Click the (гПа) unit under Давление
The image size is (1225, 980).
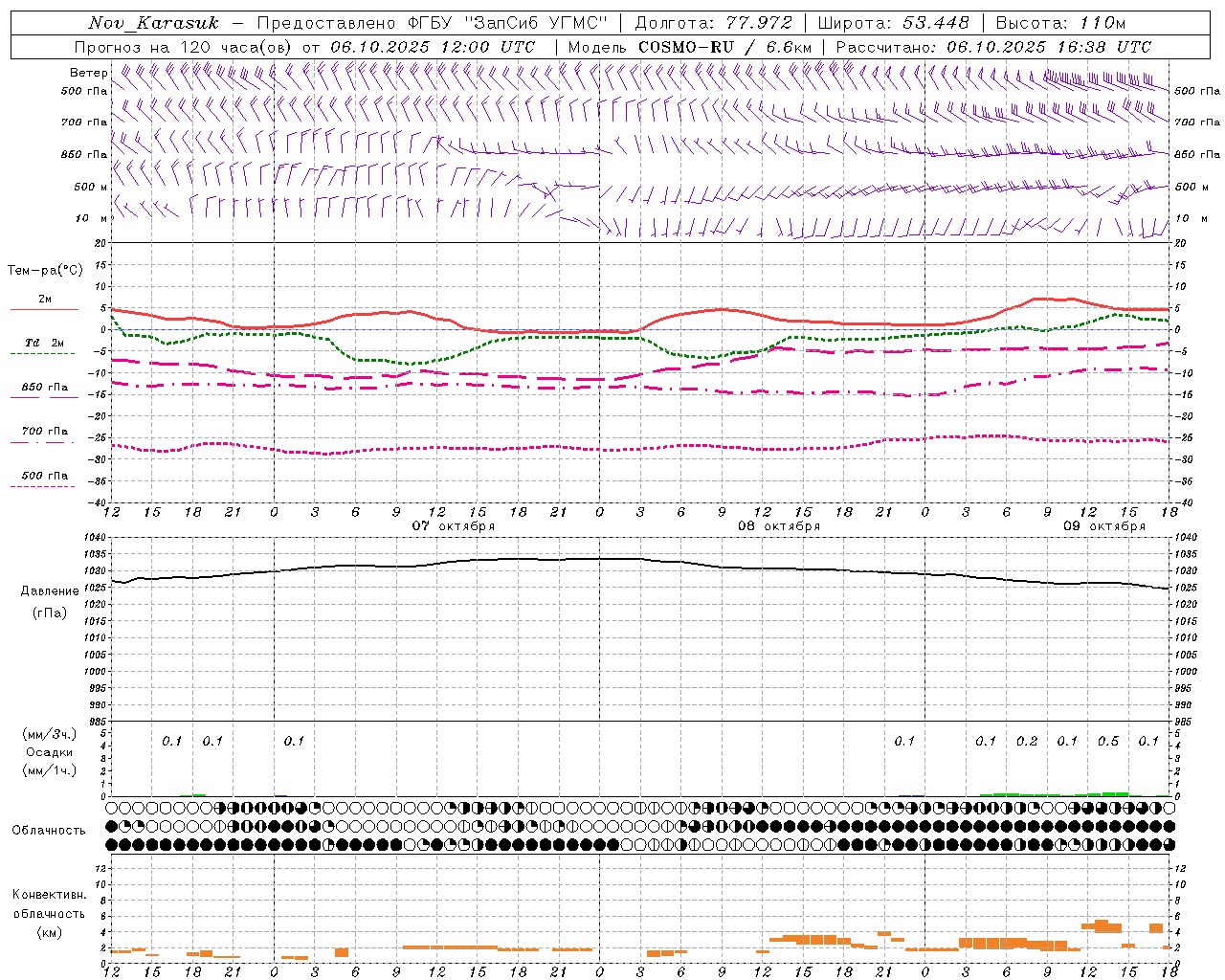click(x=50, y=613)
